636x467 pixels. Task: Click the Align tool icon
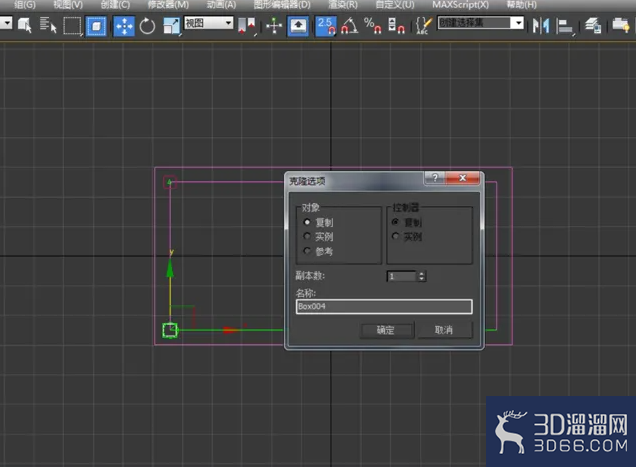(x=565, y=26)
